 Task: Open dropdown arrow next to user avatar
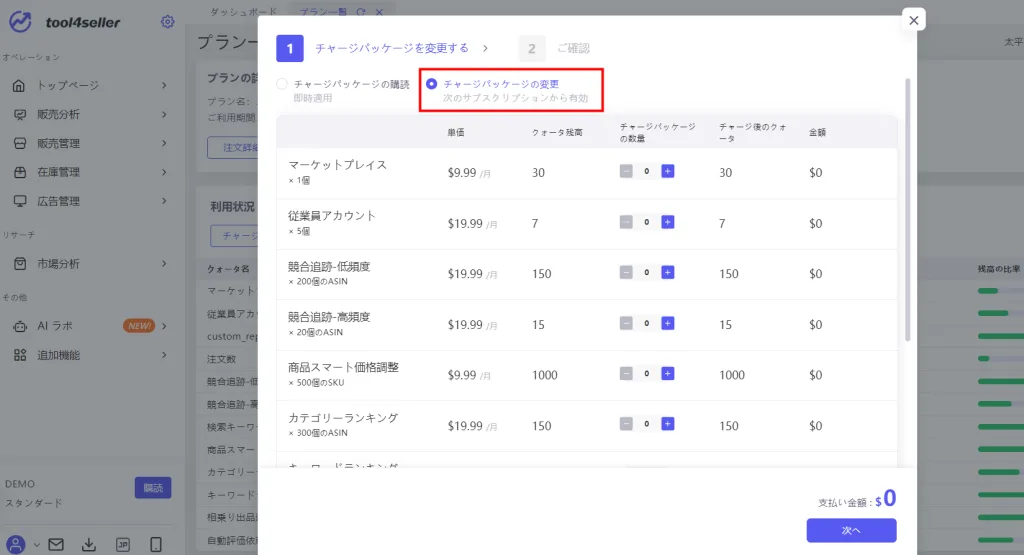(37, 545)
